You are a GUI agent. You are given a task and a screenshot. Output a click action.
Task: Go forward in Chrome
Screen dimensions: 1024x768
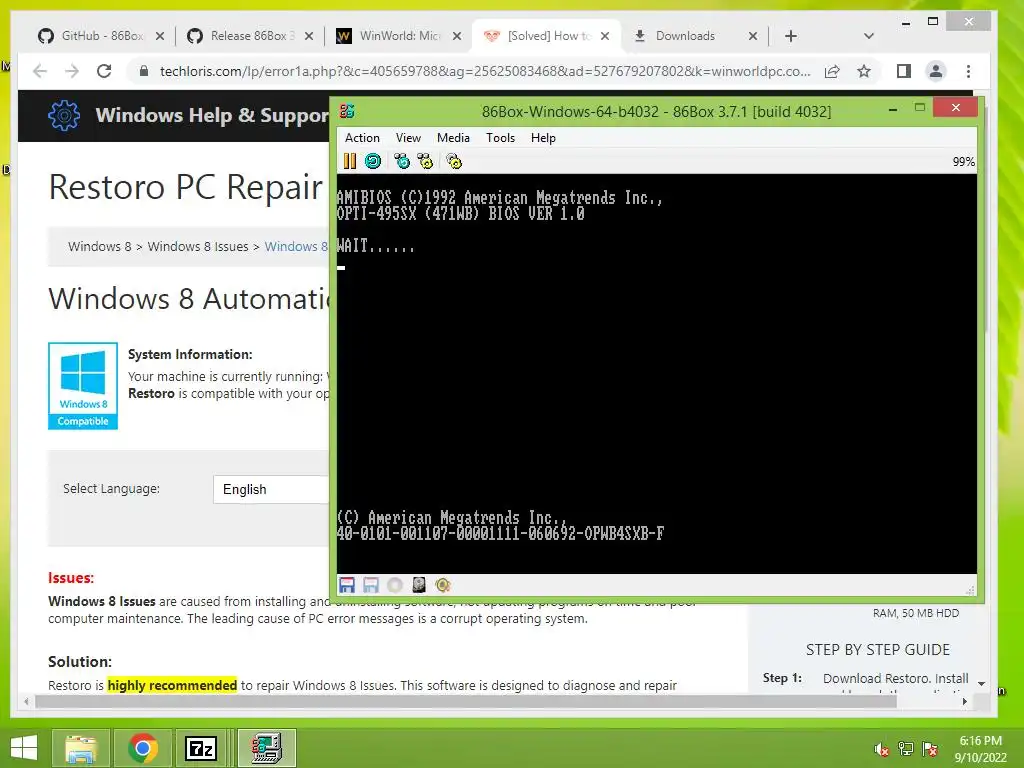point(72,71)
